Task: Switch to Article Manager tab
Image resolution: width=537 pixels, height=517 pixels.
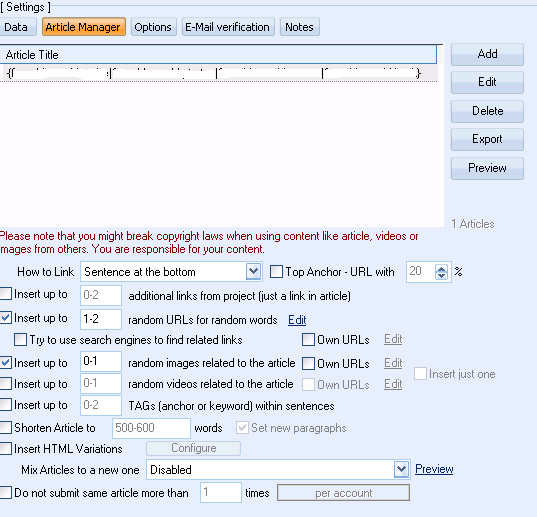Action: [84, 27]
